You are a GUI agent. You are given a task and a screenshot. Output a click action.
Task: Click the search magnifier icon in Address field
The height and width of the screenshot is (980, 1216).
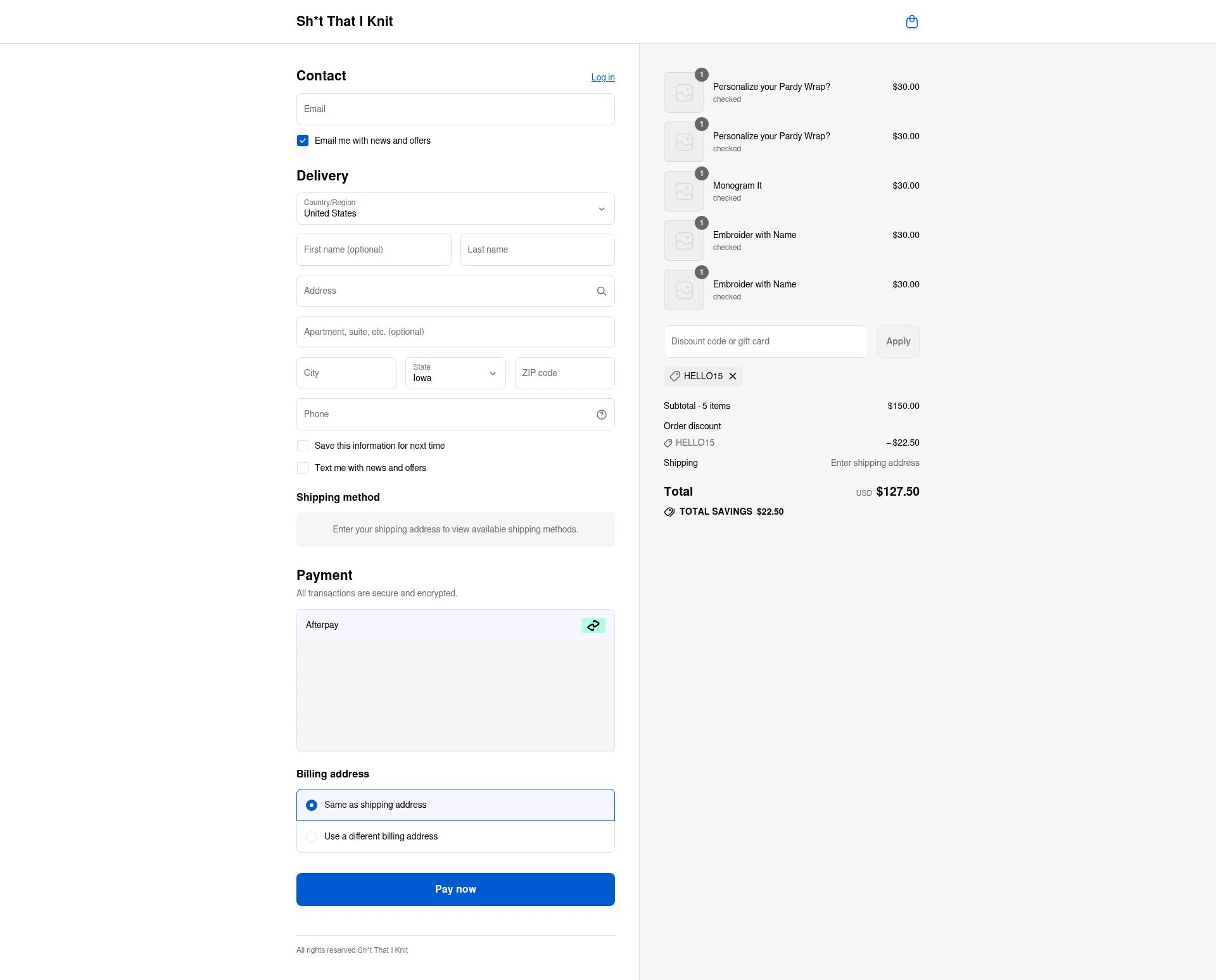[x=601, y=291]
